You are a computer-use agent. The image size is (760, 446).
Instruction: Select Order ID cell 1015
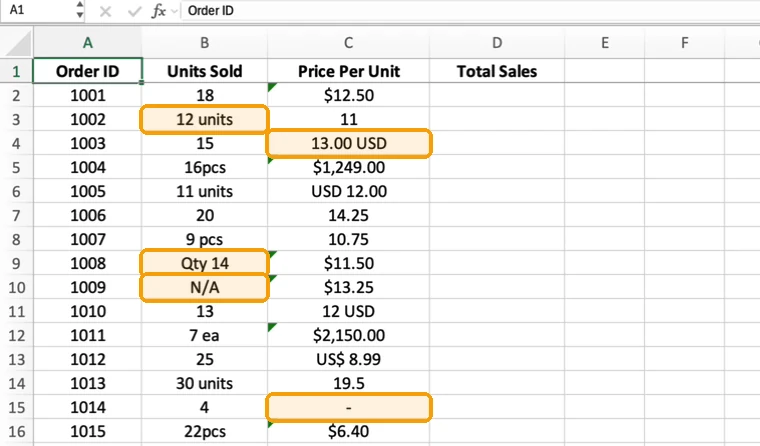click(x=87, y=431)
